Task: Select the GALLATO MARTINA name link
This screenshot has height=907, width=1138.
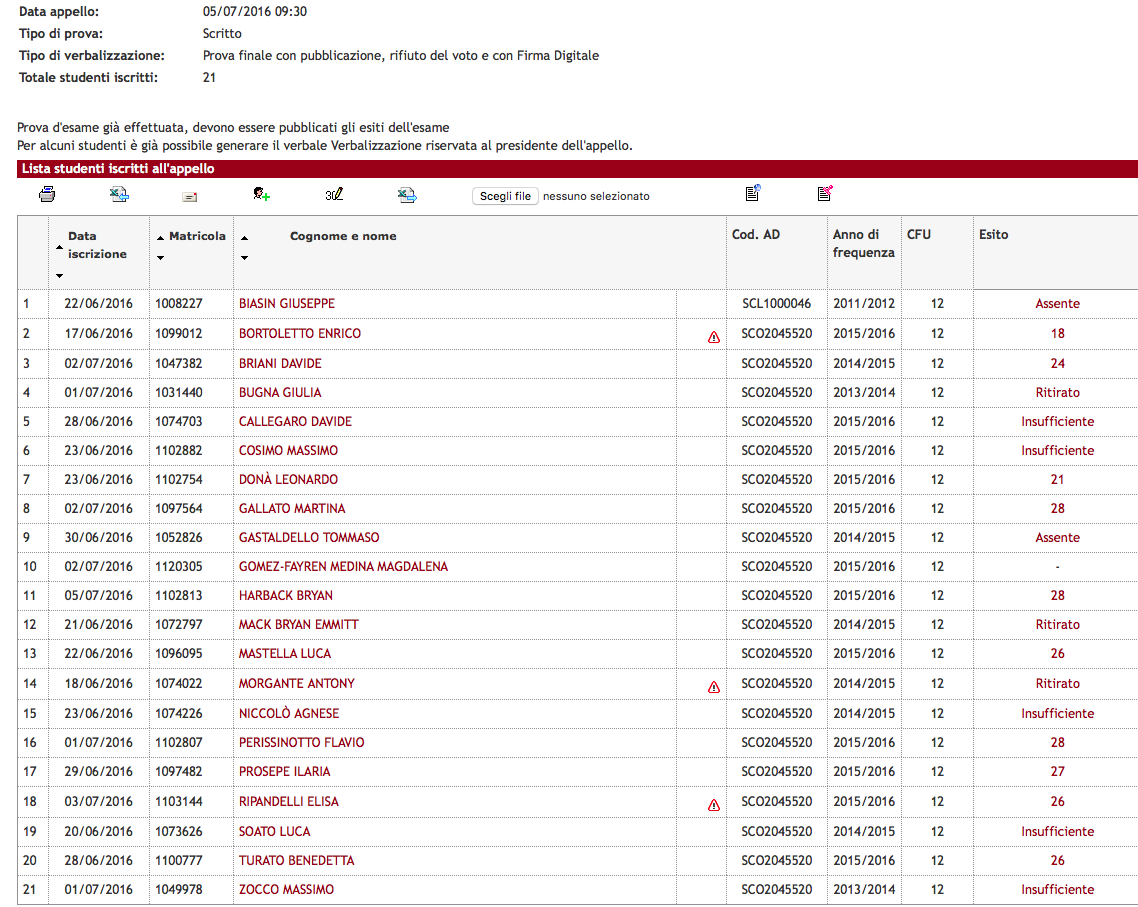Action: [x=292, y=509]
